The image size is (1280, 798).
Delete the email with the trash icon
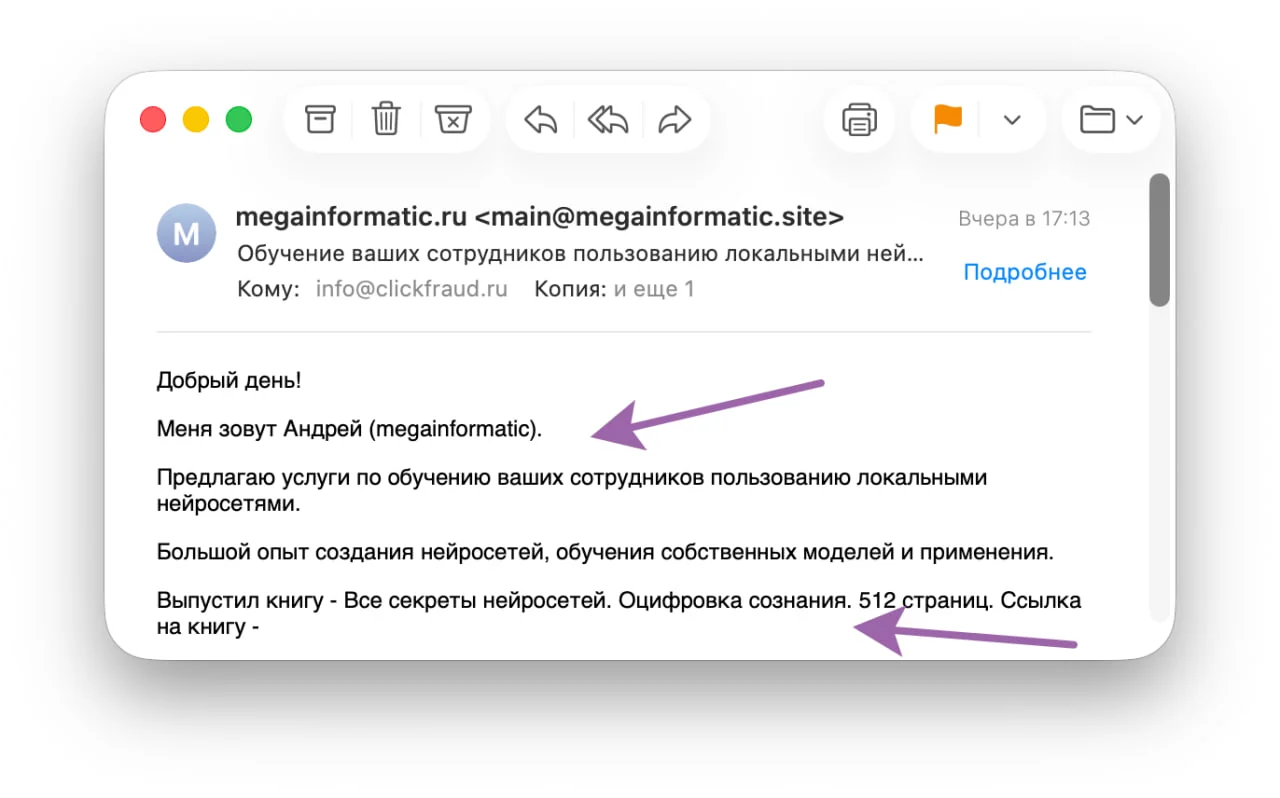pos(385,120)
